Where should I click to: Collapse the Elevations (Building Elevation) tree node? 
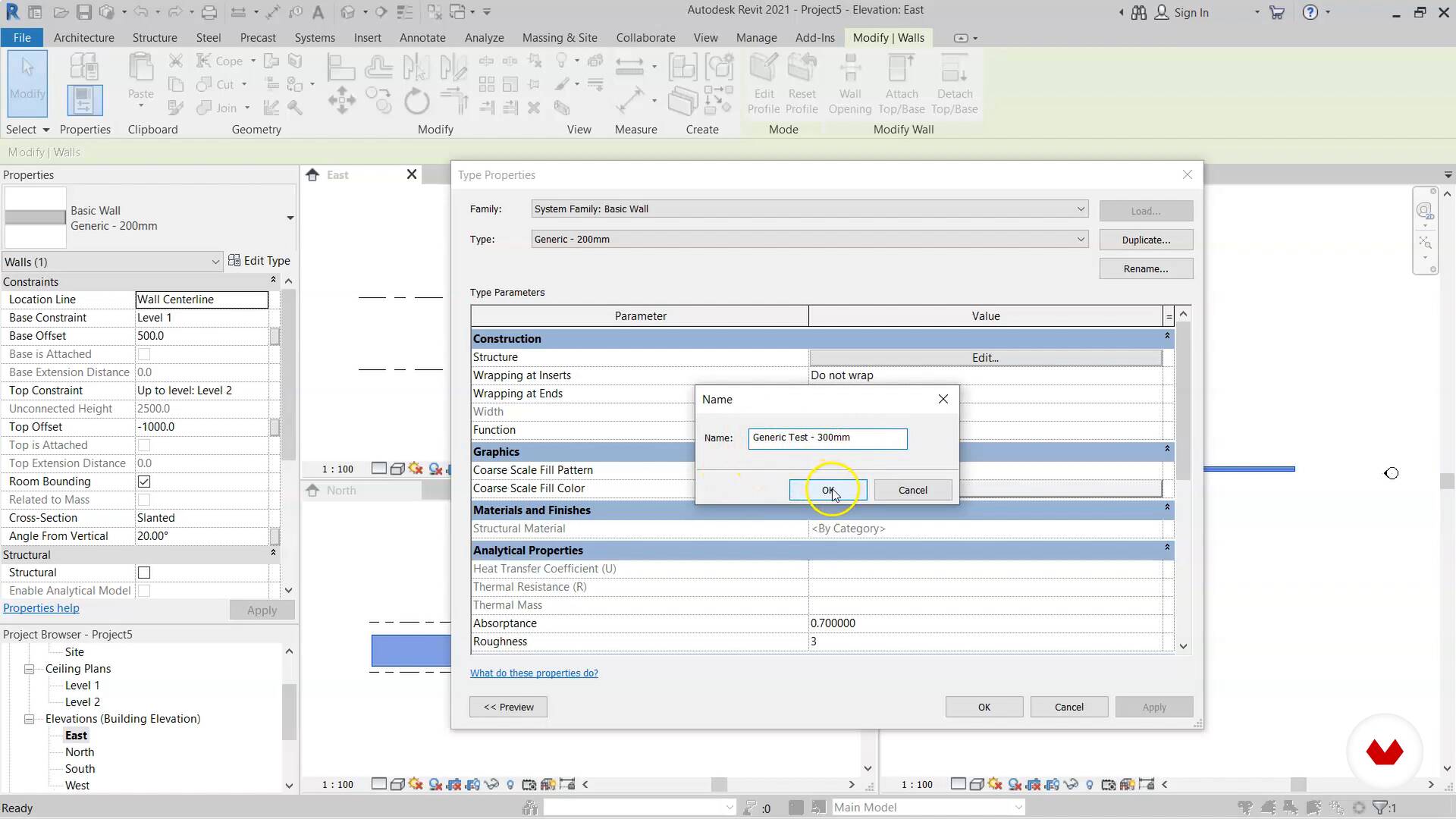click(30, 719)
